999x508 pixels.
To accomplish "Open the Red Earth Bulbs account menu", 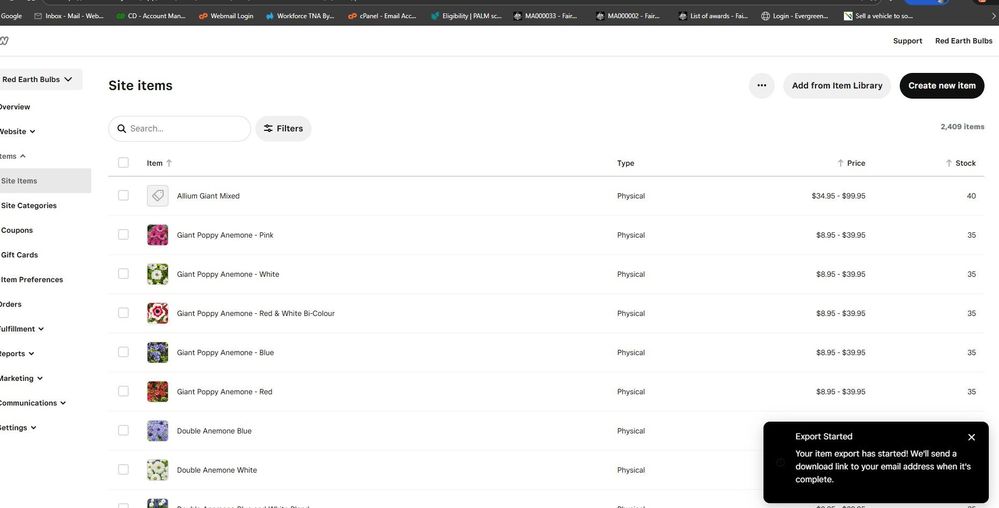I will pos(963,41).
